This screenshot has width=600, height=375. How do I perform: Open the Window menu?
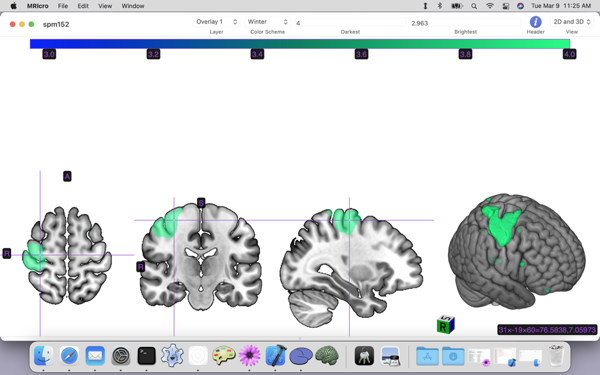click(x=133, y=6)
